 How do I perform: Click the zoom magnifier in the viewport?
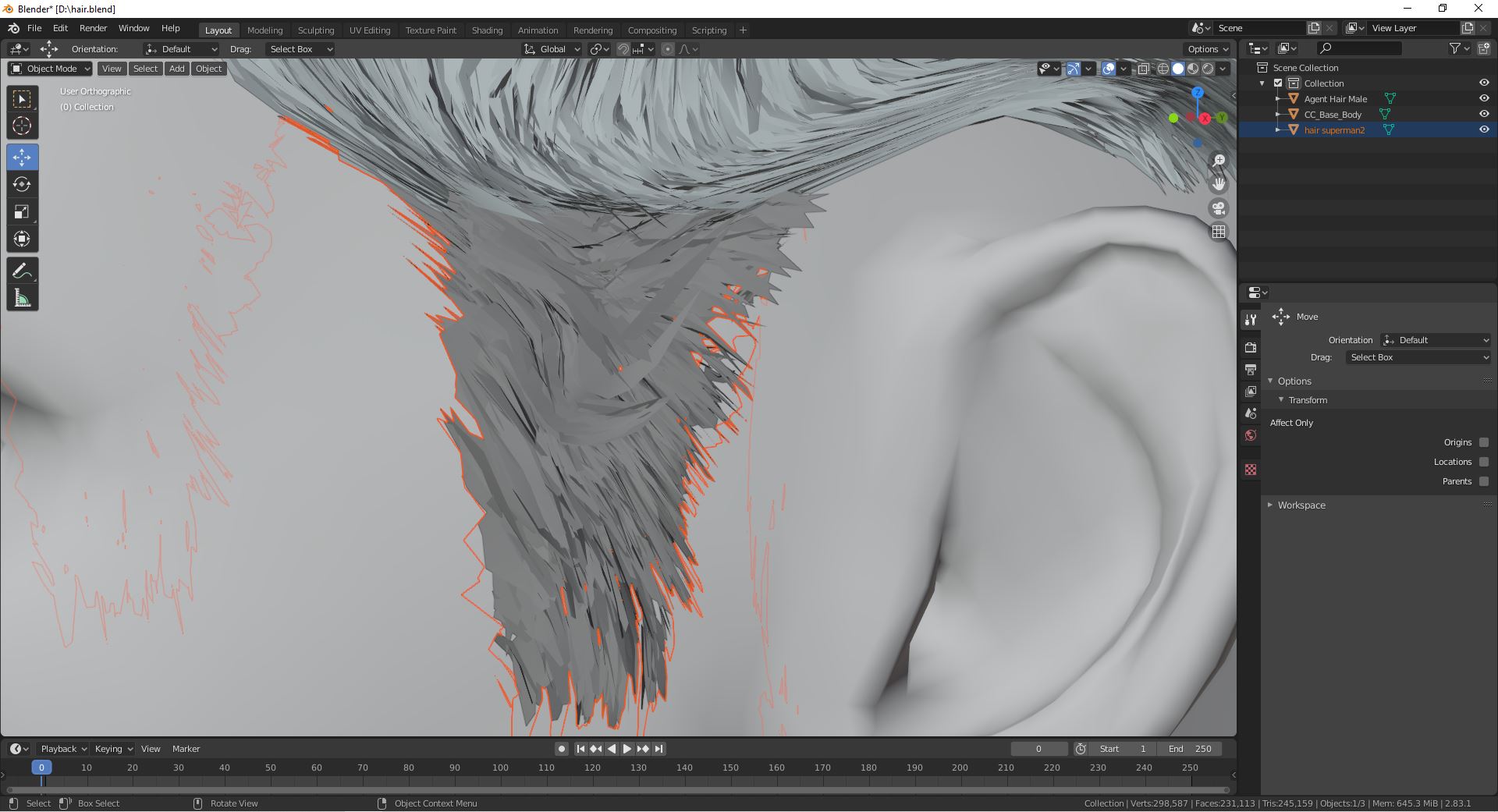point(1219,161)
